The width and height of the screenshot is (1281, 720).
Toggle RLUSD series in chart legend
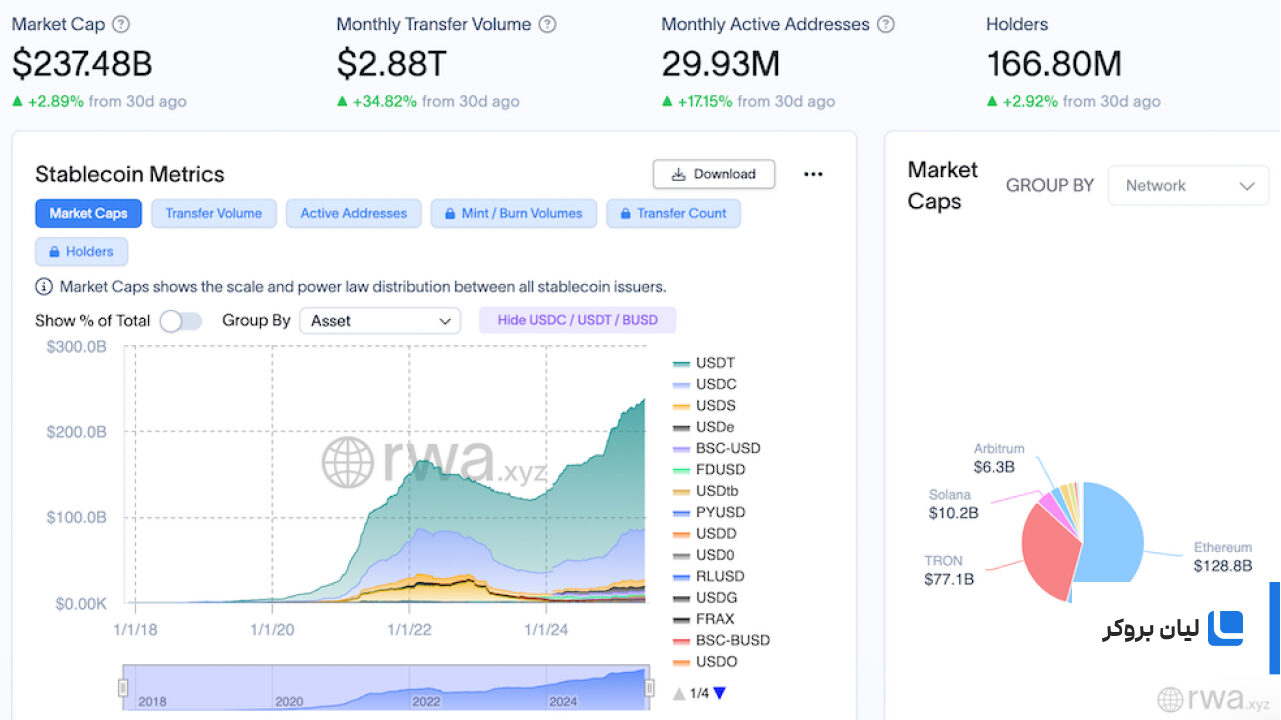point(708,576)
